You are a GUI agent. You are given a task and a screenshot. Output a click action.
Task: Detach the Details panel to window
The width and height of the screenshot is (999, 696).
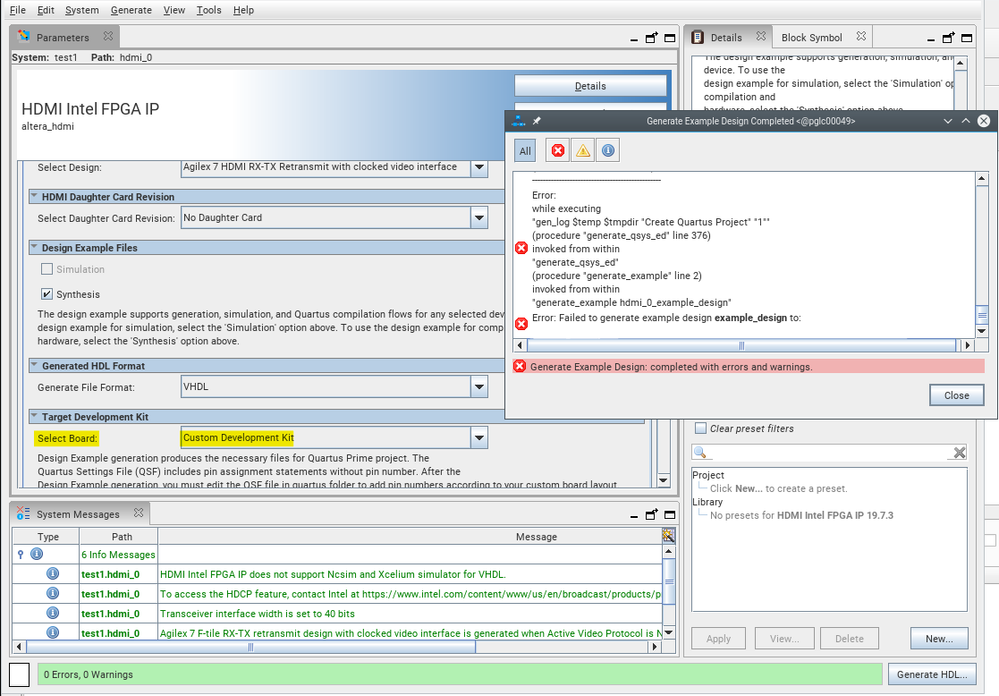point(949,38)
